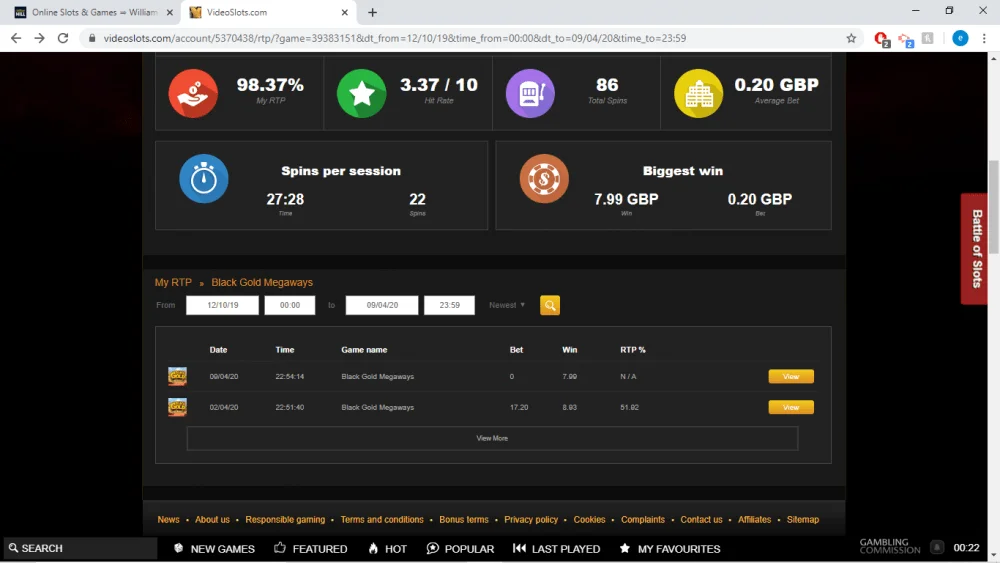Open the Contact us footer link
This screenshot has width=1000, height=563.
point(702,520)
